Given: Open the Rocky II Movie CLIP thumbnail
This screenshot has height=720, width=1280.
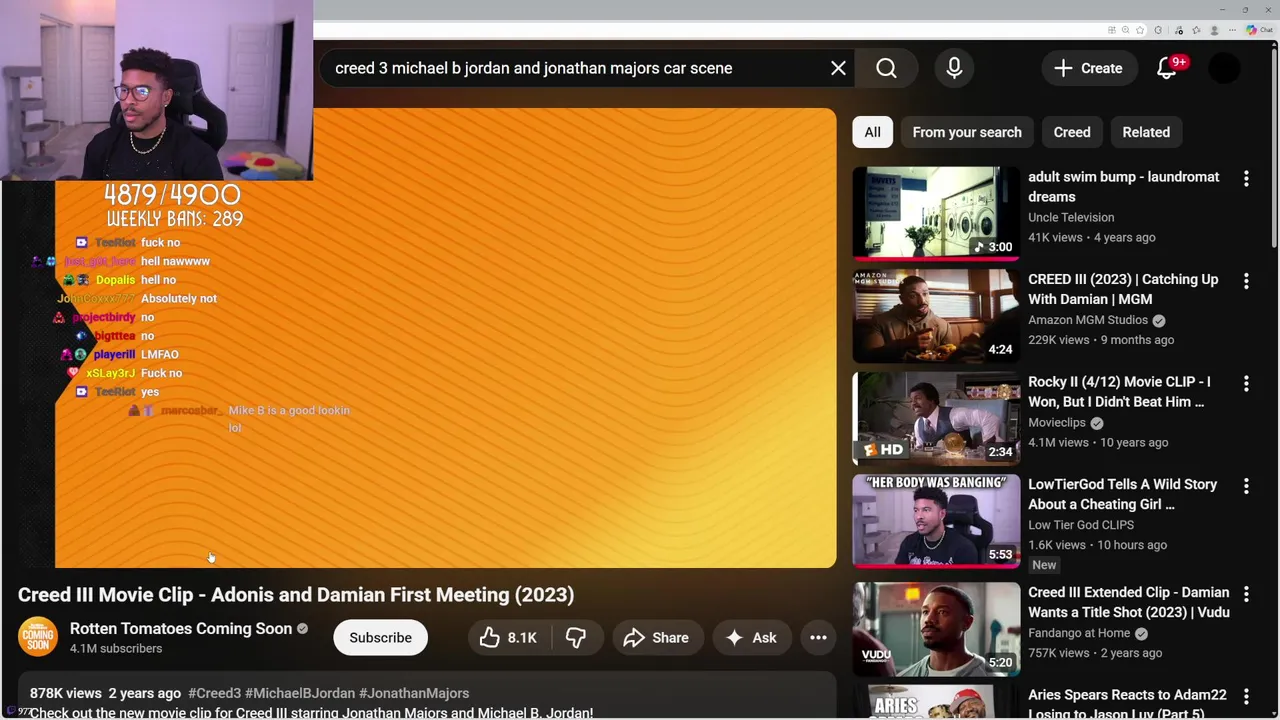Looking at the screenshot, I should pyautogui.click(x=936, y=417).
